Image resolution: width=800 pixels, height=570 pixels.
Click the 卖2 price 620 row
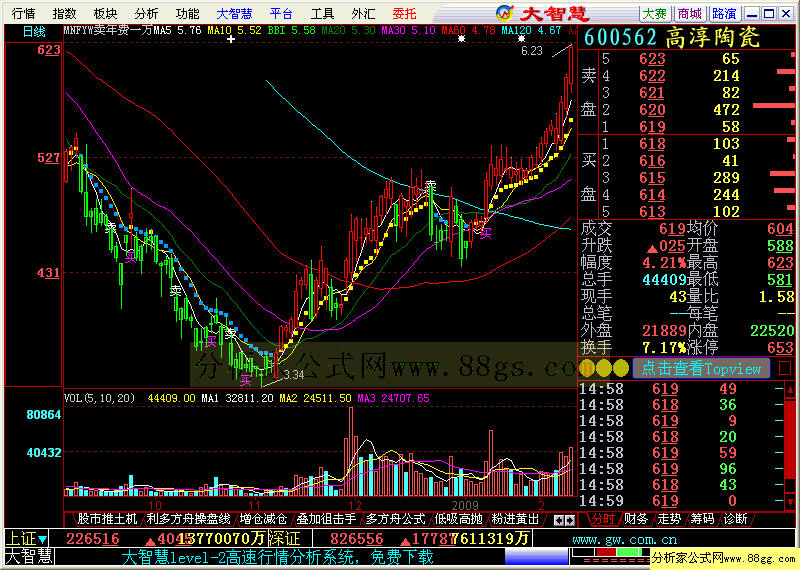pos(686,110)
